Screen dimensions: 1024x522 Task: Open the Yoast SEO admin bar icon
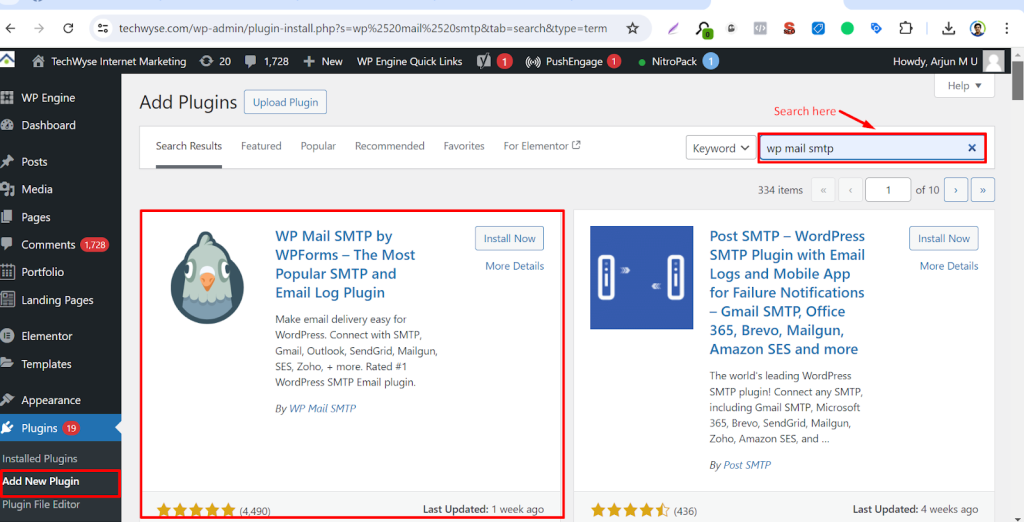pyautogui.click(x=483, y=61)
